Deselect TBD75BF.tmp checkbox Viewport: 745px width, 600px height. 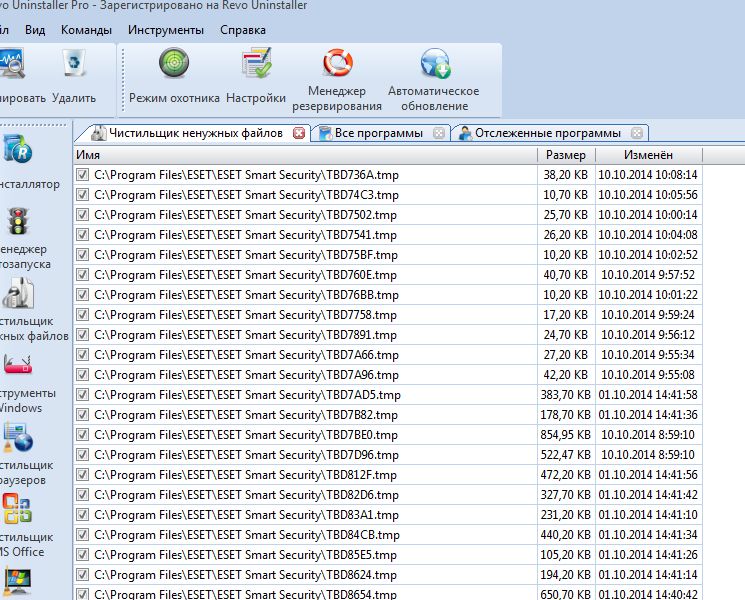pos(83,255)
